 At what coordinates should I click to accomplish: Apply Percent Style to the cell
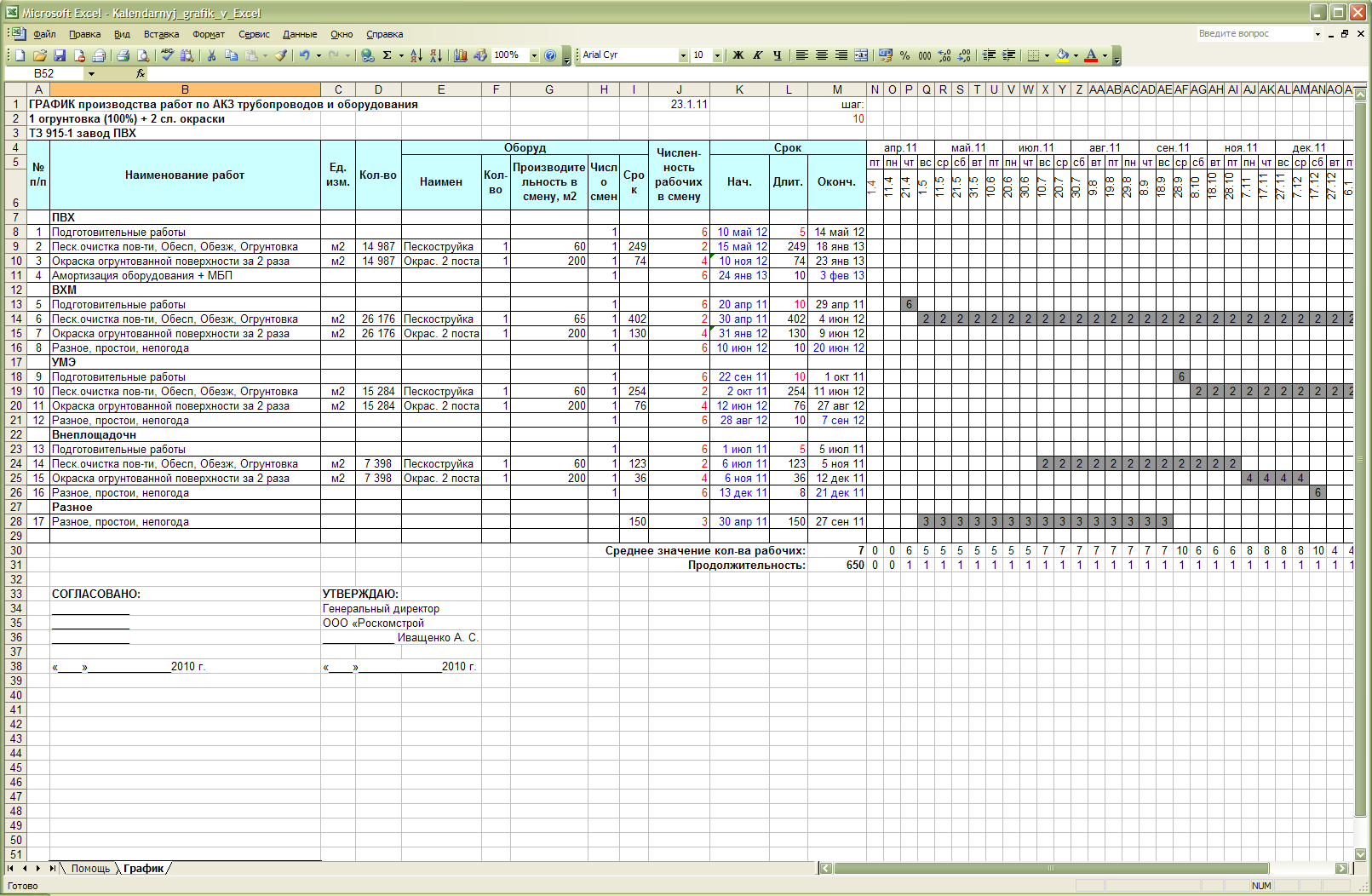pyautogui.click(x=904, y=55)
